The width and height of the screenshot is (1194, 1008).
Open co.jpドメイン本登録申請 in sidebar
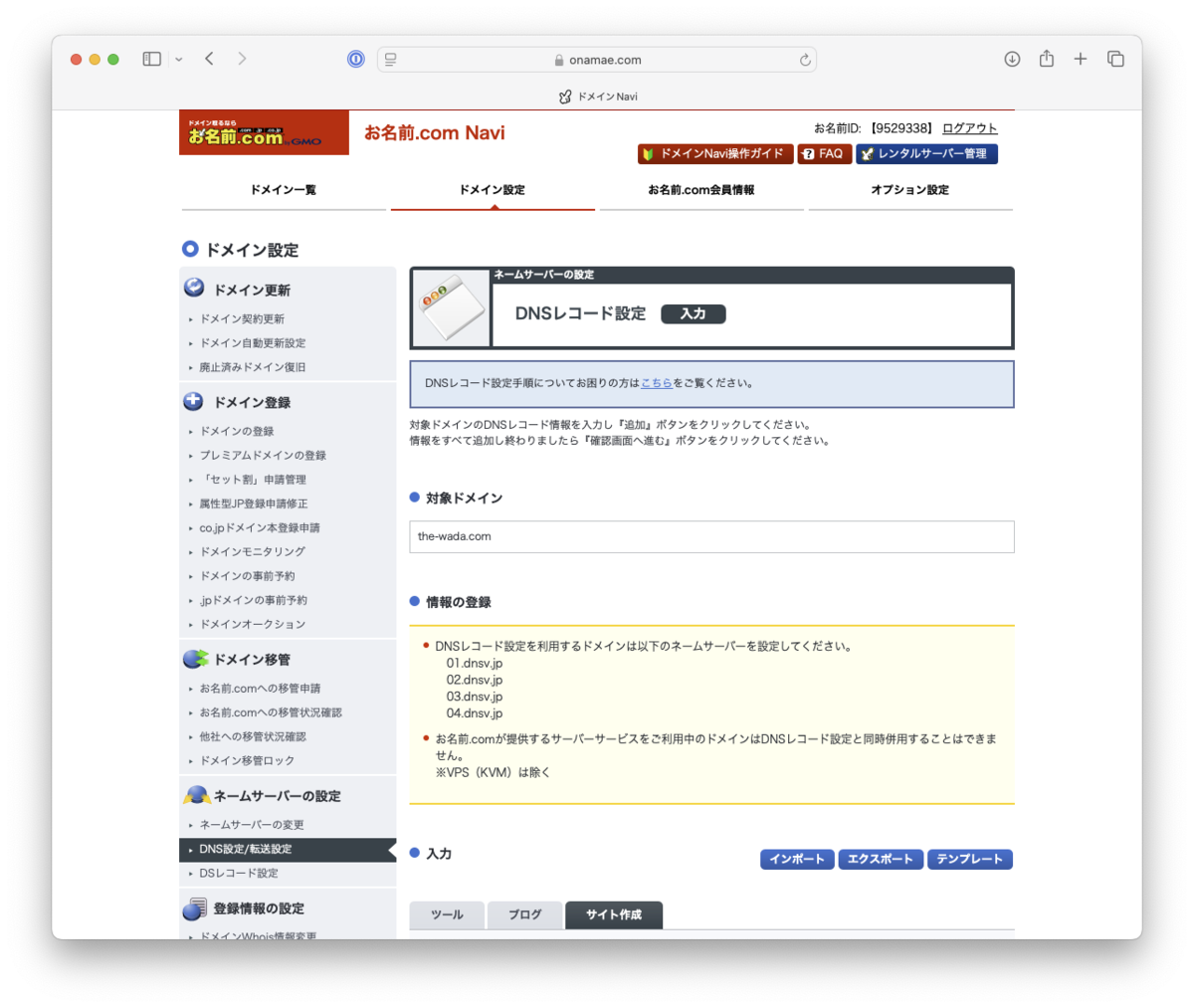260,528
